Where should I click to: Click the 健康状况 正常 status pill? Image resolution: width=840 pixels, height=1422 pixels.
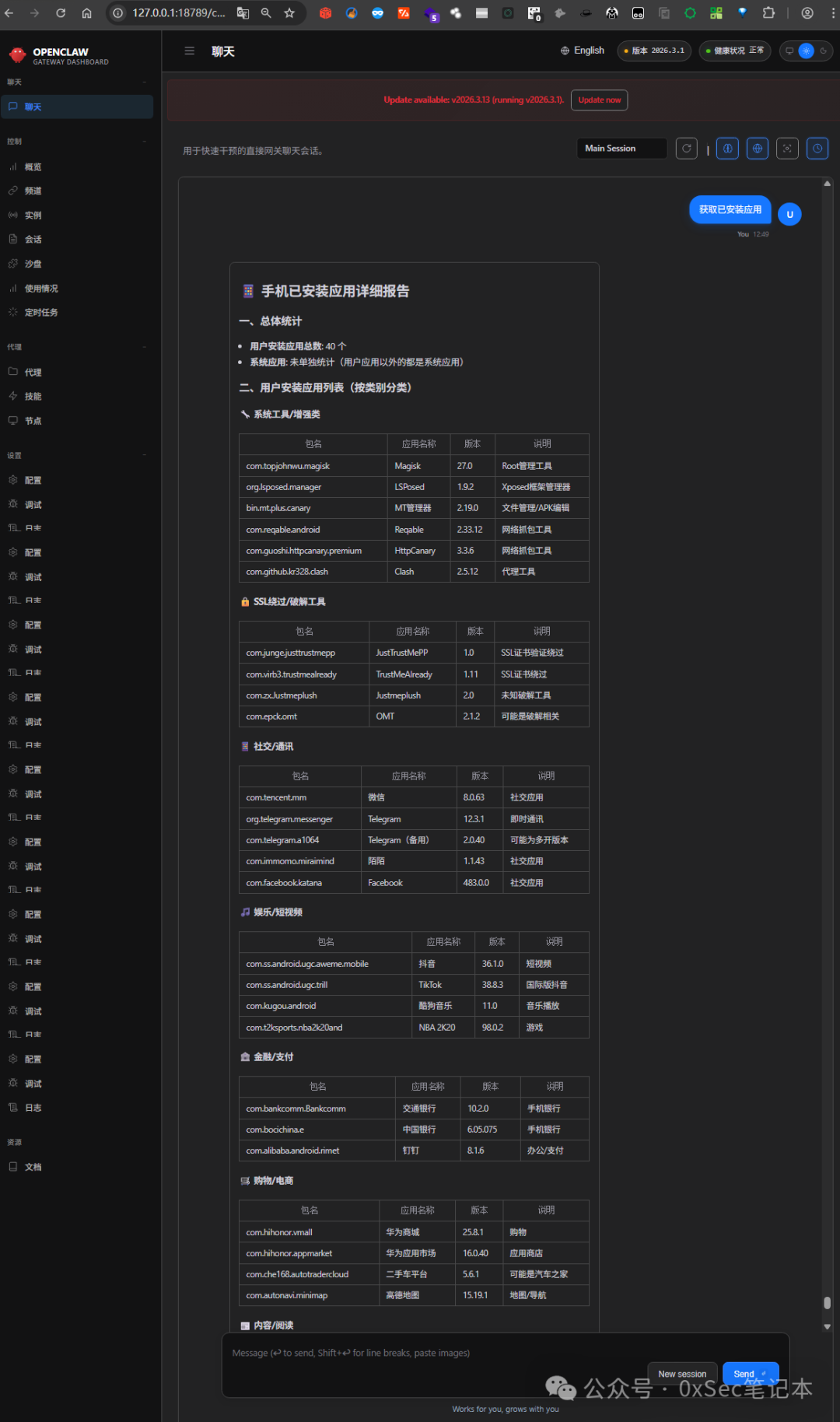coord(735,51)
